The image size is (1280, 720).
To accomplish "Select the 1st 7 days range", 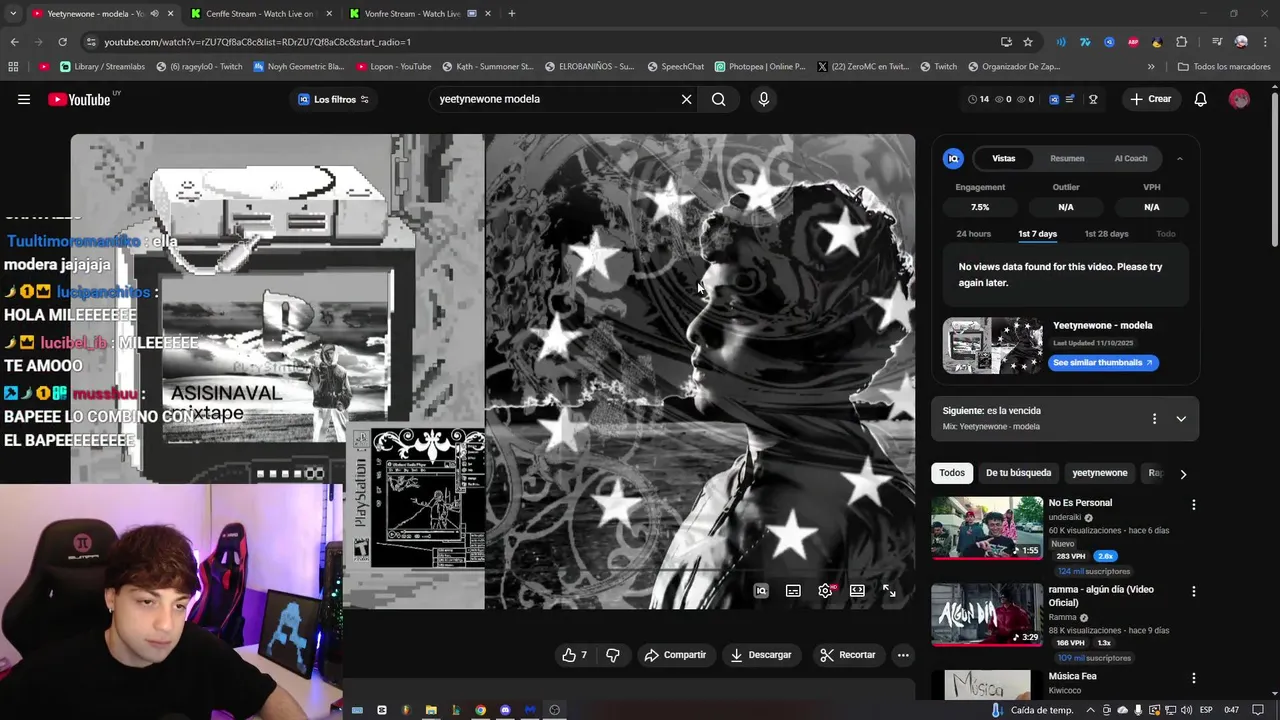I will tap(1037, 234).
